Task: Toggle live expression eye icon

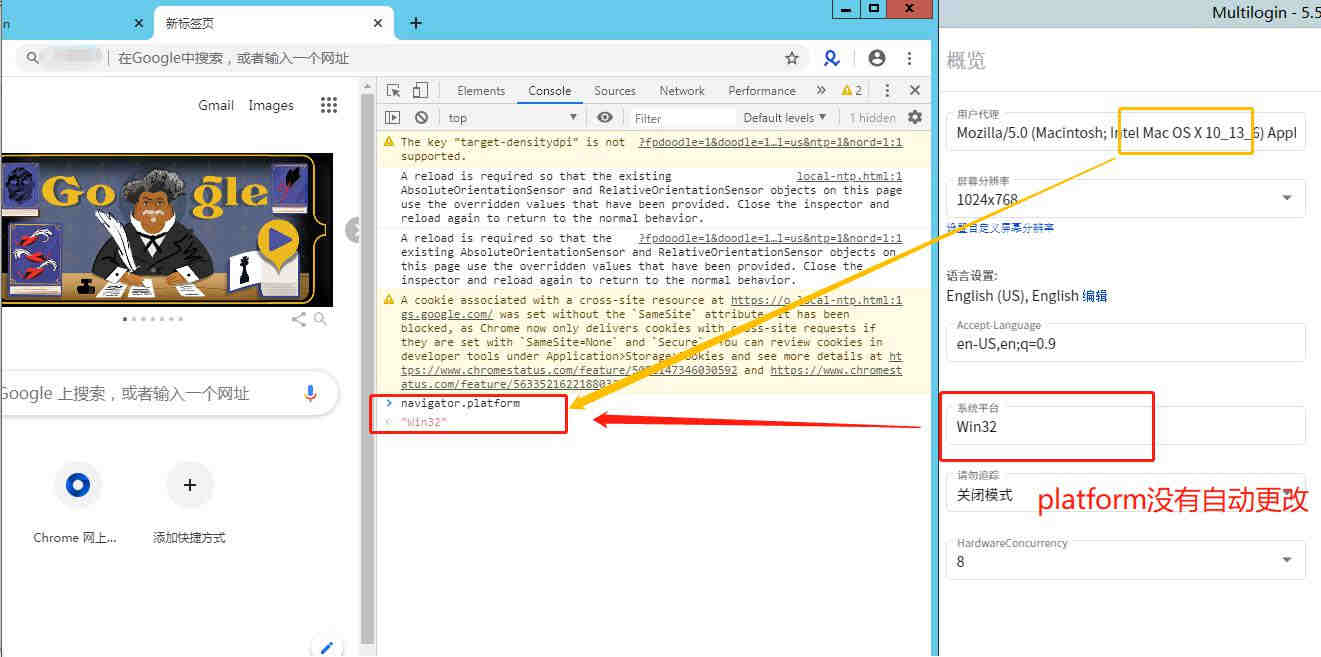Action: click(x=604, y=117)
